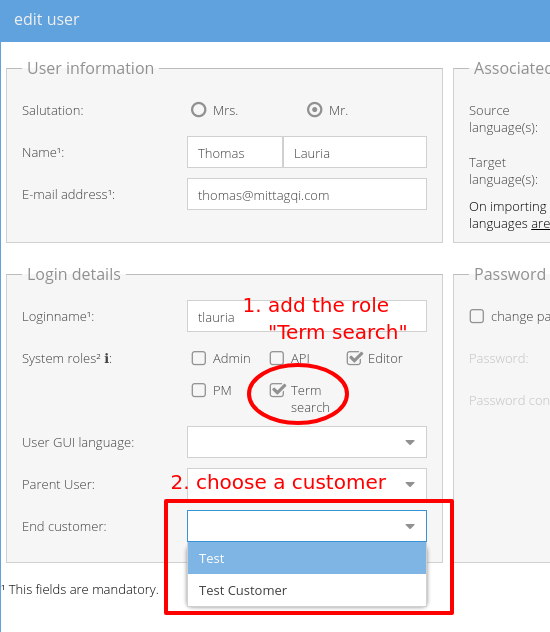Uncheck the Editor role checkbox
550x632 pixels.
(x=354, y=358)
